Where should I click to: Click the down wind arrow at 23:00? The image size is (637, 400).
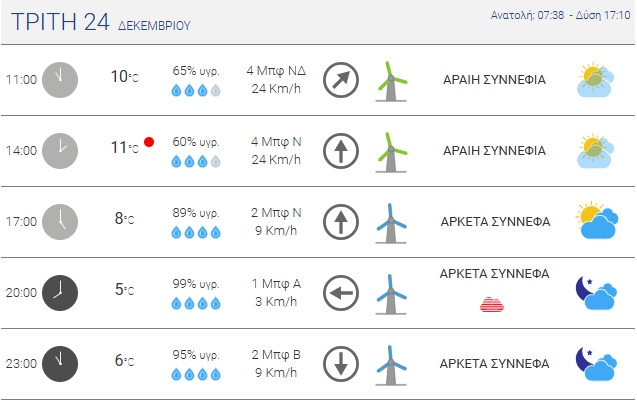pos(341,364)
